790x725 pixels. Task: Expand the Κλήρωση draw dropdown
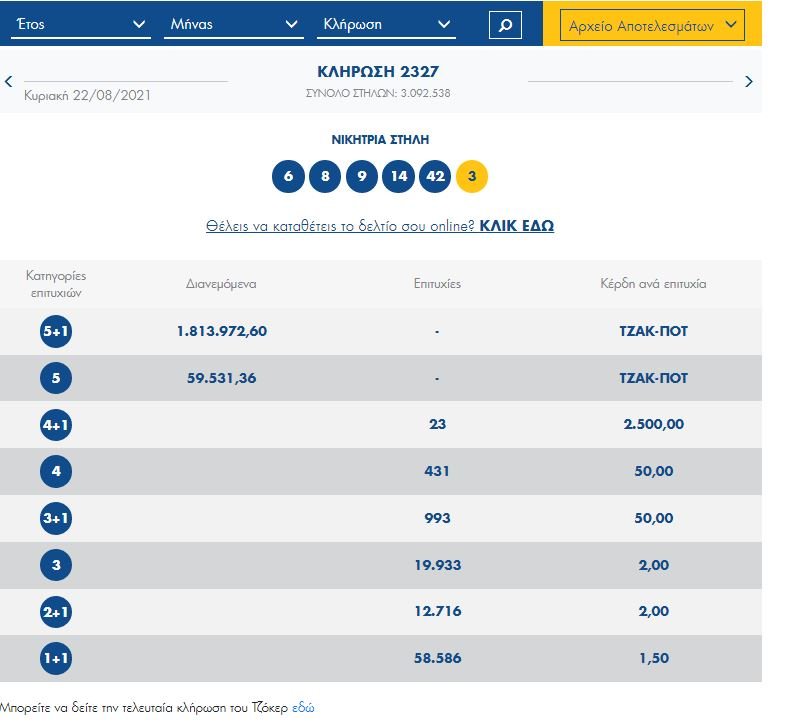click(x=386, y=25)
